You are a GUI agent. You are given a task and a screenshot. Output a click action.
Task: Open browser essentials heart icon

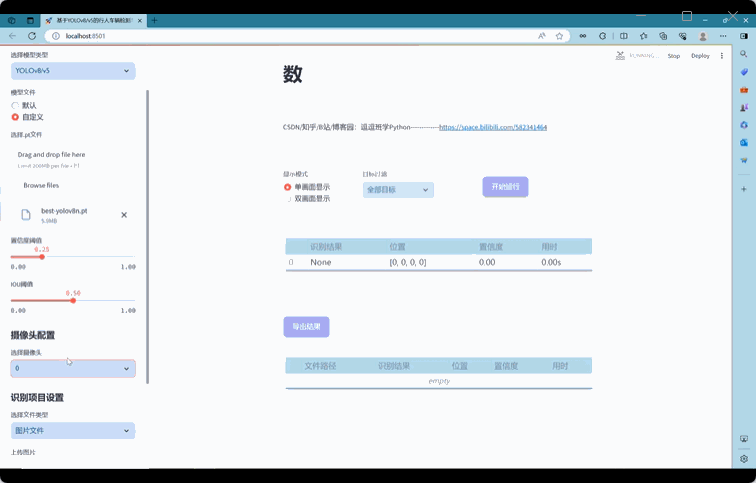(682, 36)
